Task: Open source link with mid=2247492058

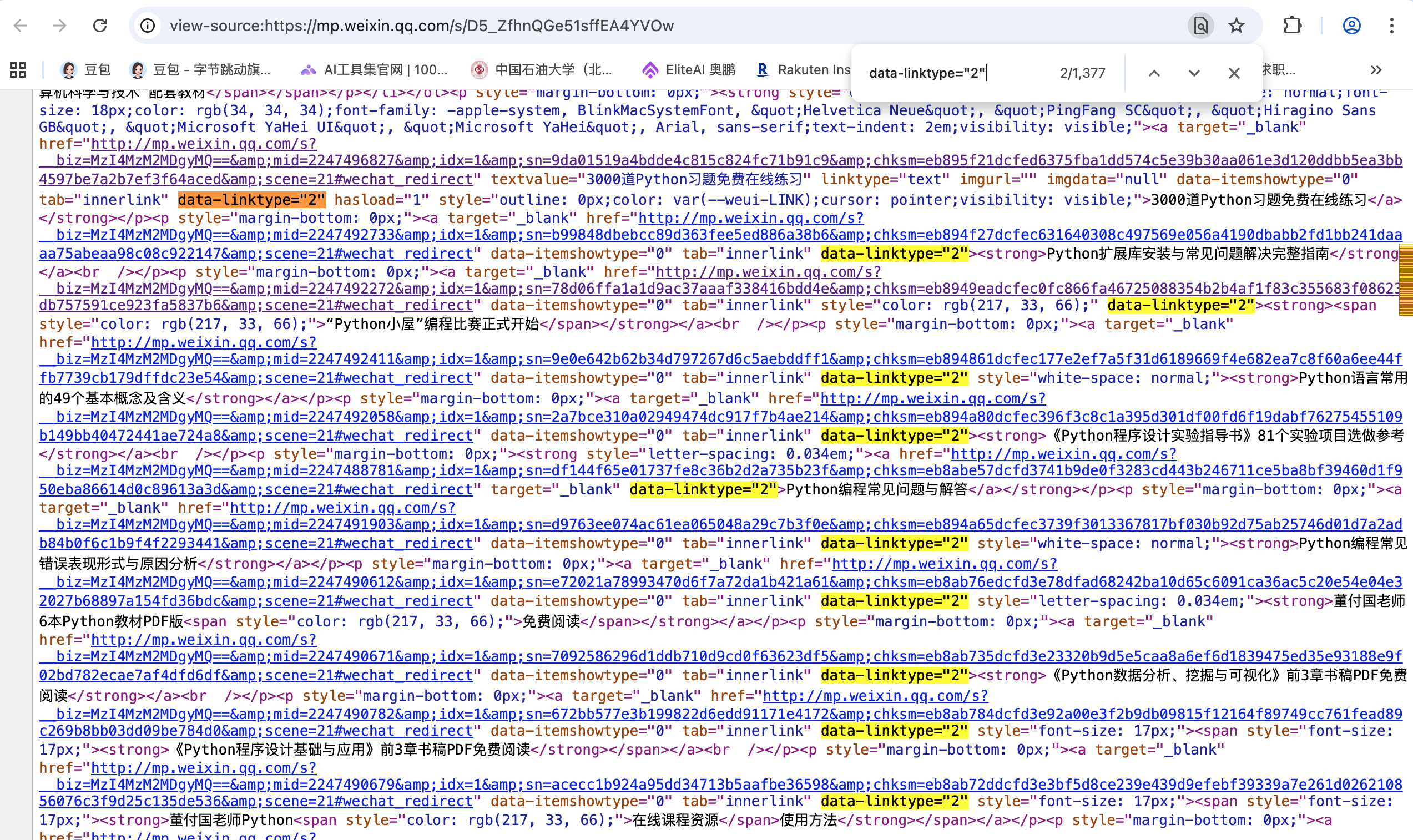Action: (x=720, y=417)
